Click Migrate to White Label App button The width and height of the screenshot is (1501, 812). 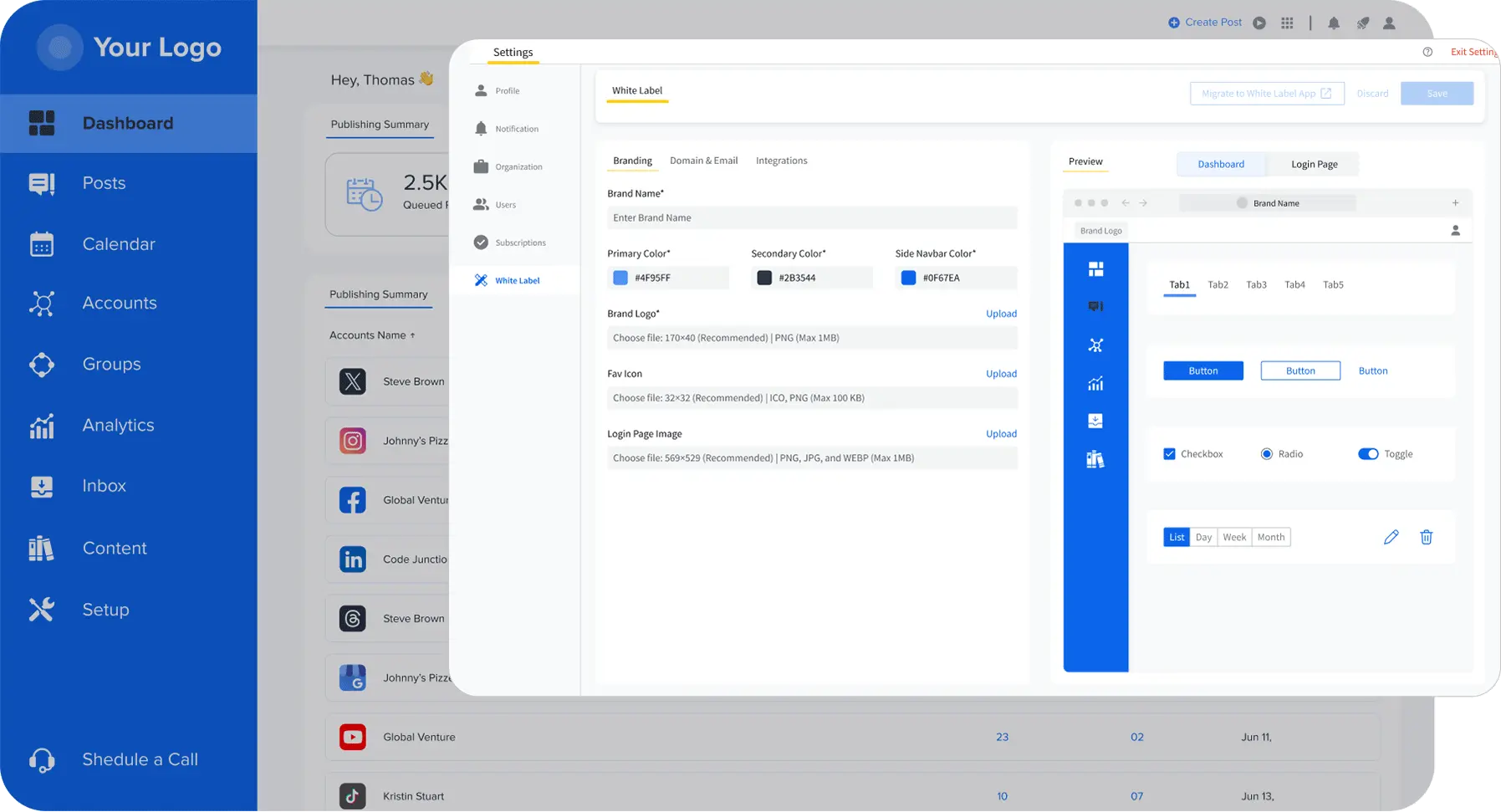pos(1266,94)
